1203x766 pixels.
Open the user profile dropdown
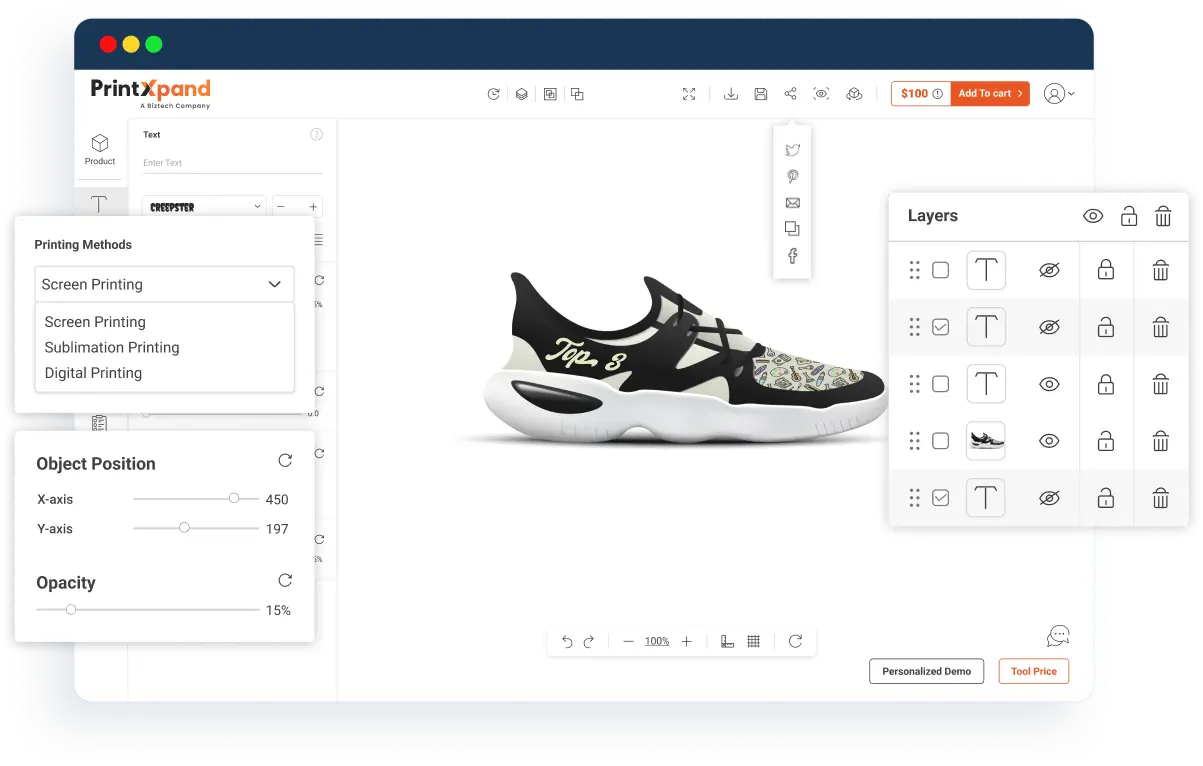(1059, 94)
